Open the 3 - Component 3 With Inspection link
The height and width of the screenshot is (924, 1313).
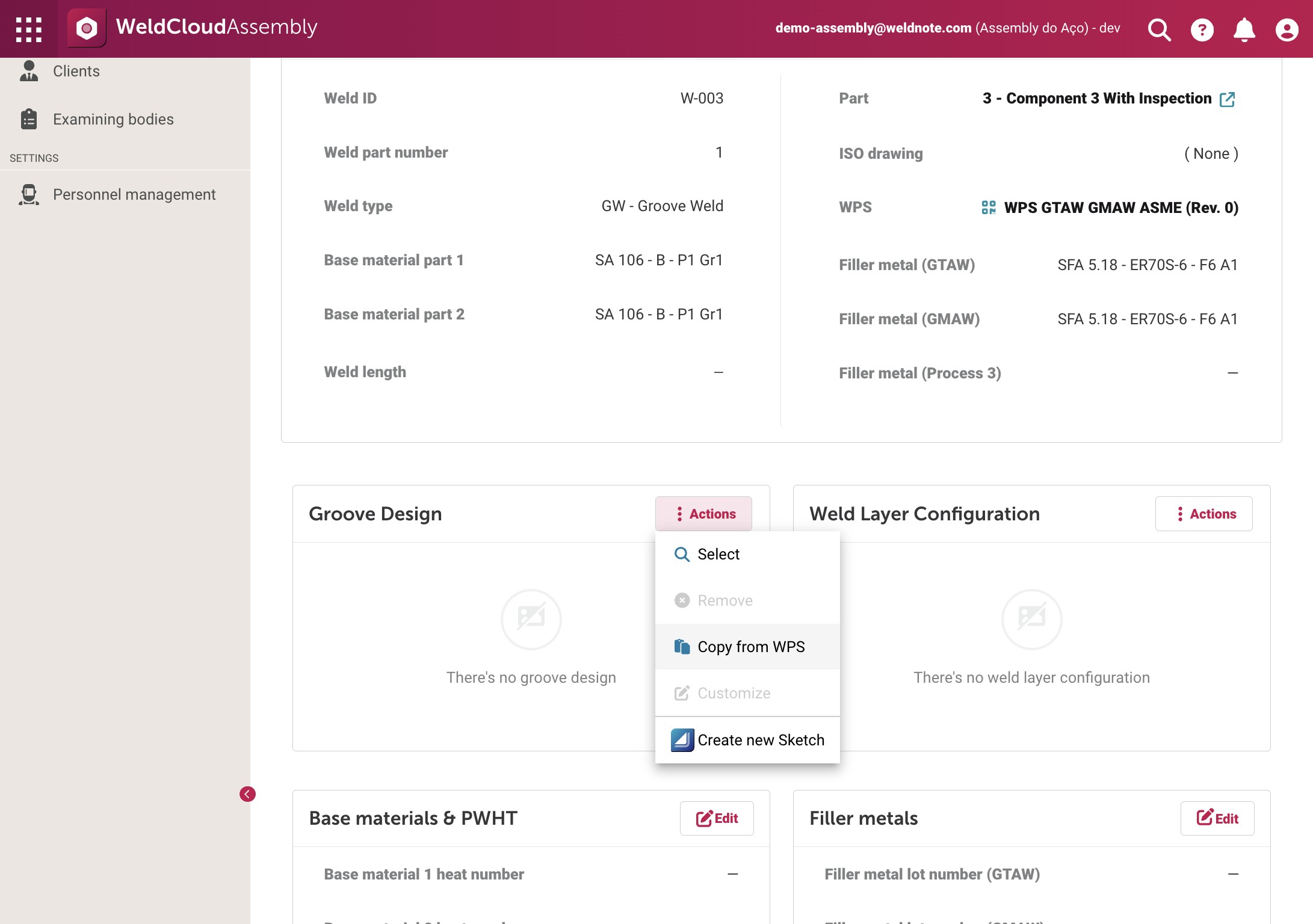(1097, 98)
